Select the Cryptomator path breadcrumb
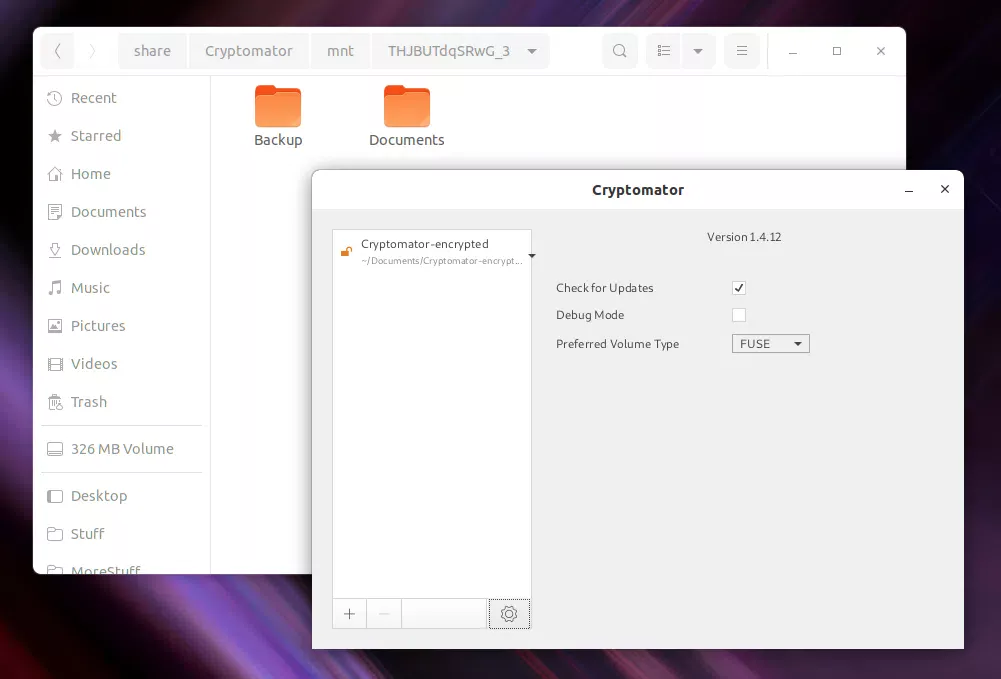The height and width of the screenshot is (679, 1001). pyautogui.click(x=248, y=51)
